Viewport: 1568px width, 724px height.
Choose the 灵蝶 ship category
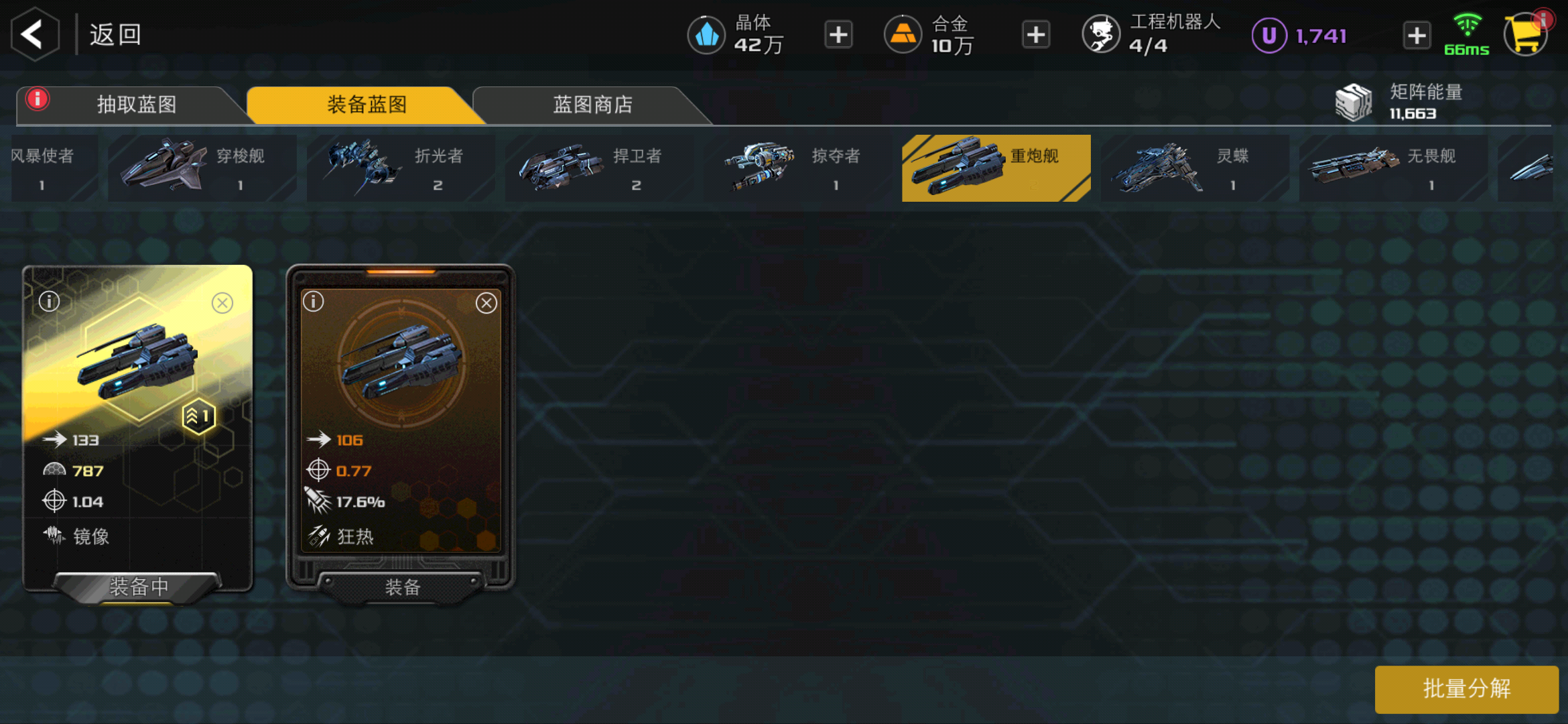1195,168
